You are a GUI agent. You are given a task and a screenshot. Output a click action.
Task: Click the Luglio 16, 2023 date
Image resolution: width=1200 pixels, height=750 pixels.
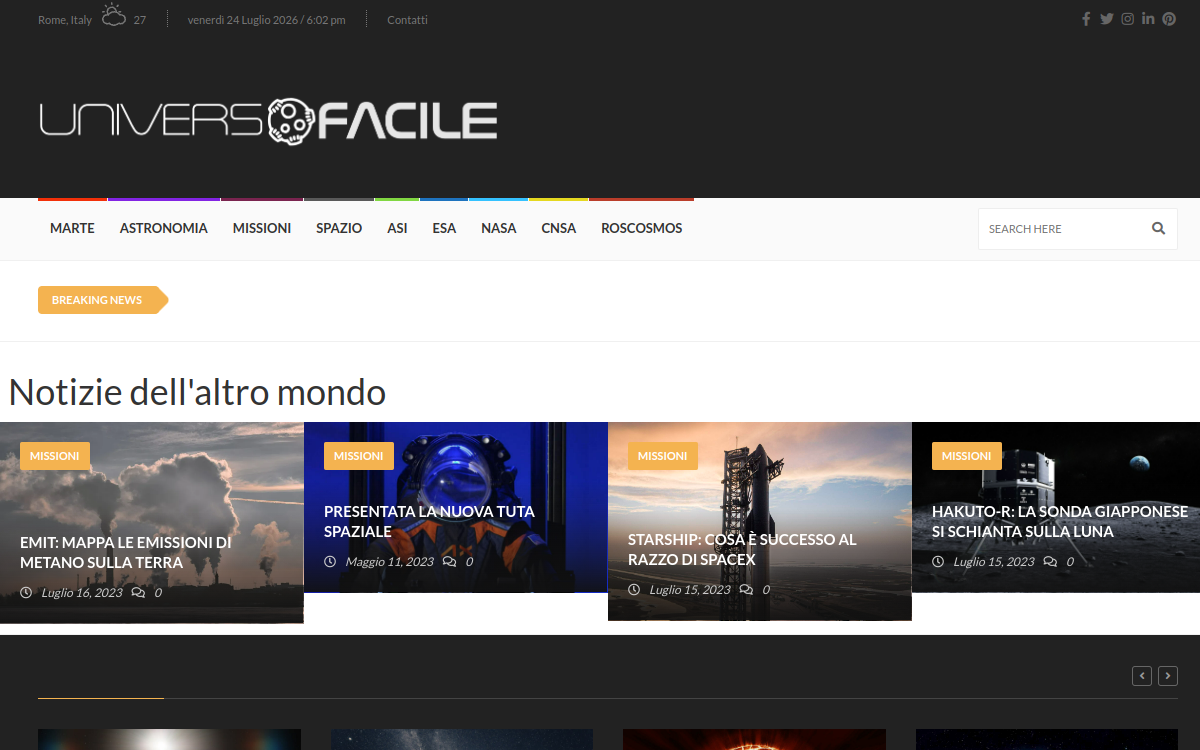pos(82,593)
